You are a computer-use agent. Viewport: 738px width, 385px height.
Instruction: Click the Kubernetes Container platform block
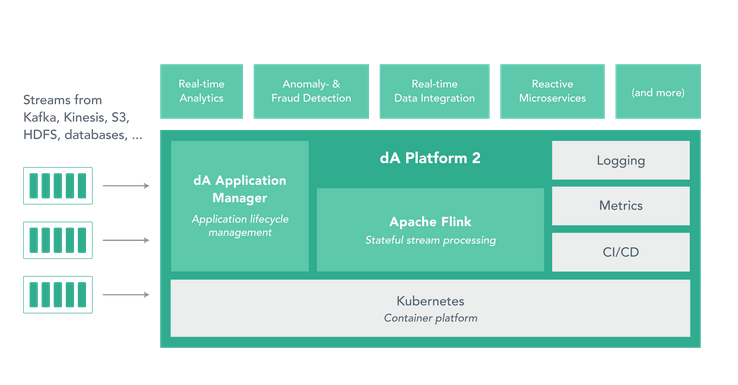[430, 308]
